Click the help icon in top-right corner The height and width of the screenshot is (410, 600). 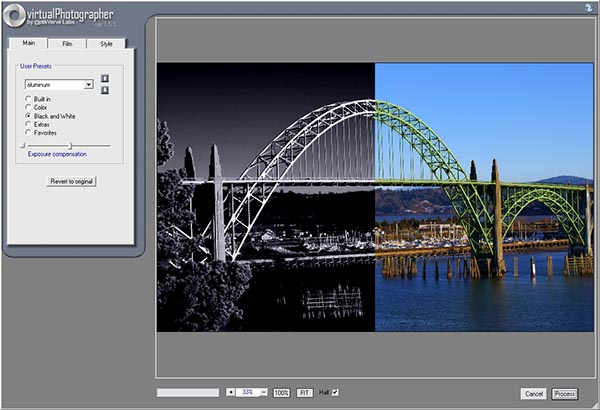591,6
